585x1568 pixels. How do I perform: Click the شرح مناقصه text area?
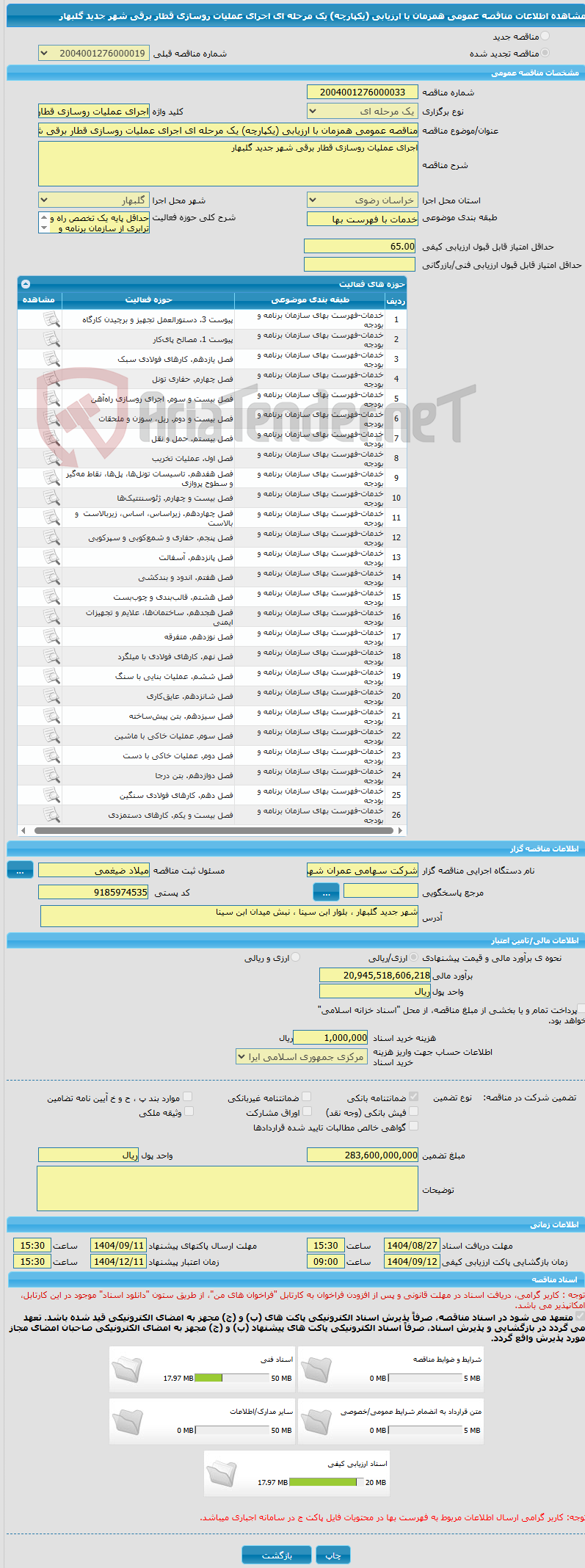(x=228, y=164)
